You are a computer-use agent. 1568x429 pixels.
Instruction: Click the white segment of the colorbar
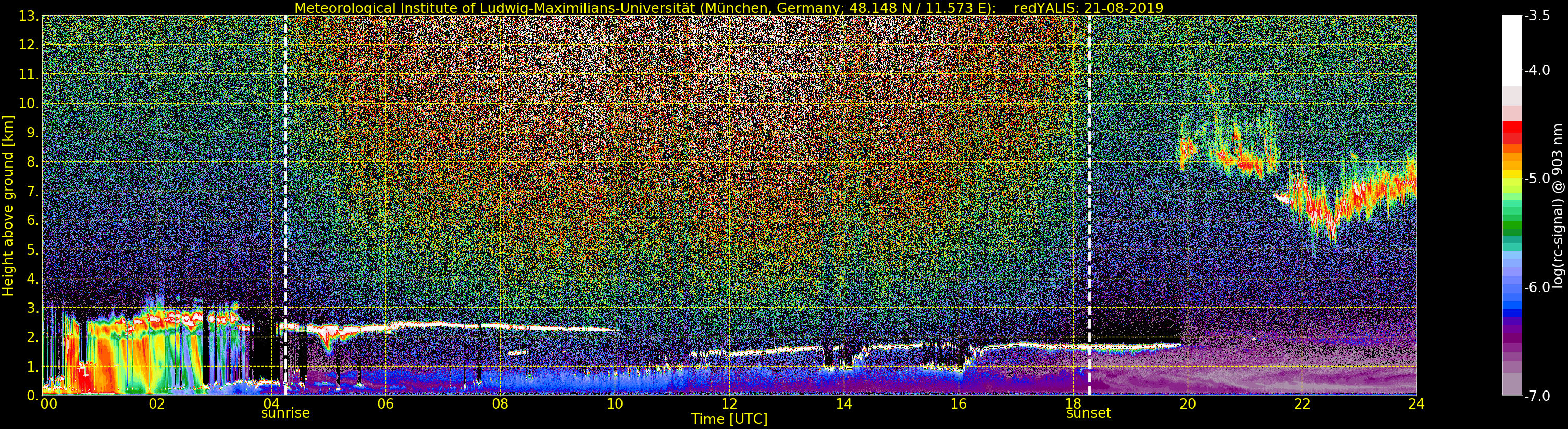[1512, 51]
